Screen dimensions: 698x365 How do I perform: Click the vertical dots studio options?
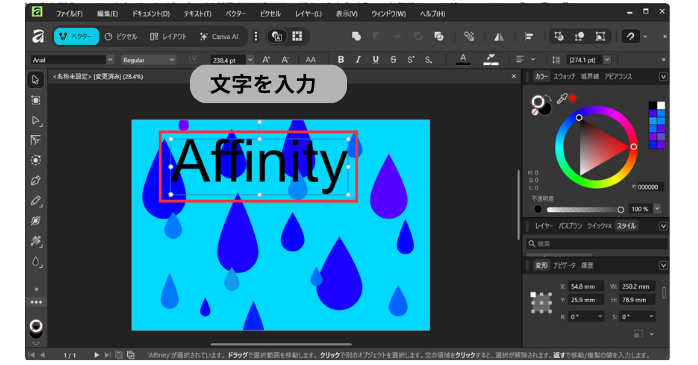pos(256,36)
